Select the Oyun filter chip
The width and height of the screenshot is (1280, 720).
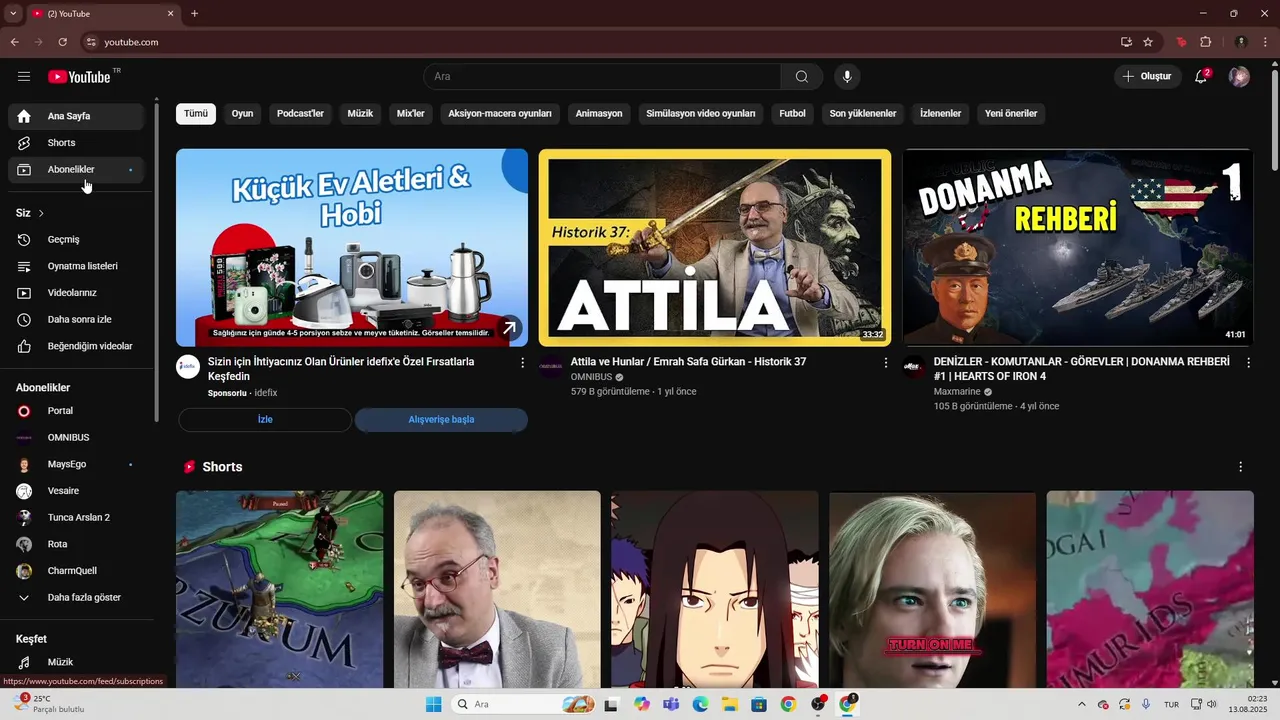click(242, 114)
